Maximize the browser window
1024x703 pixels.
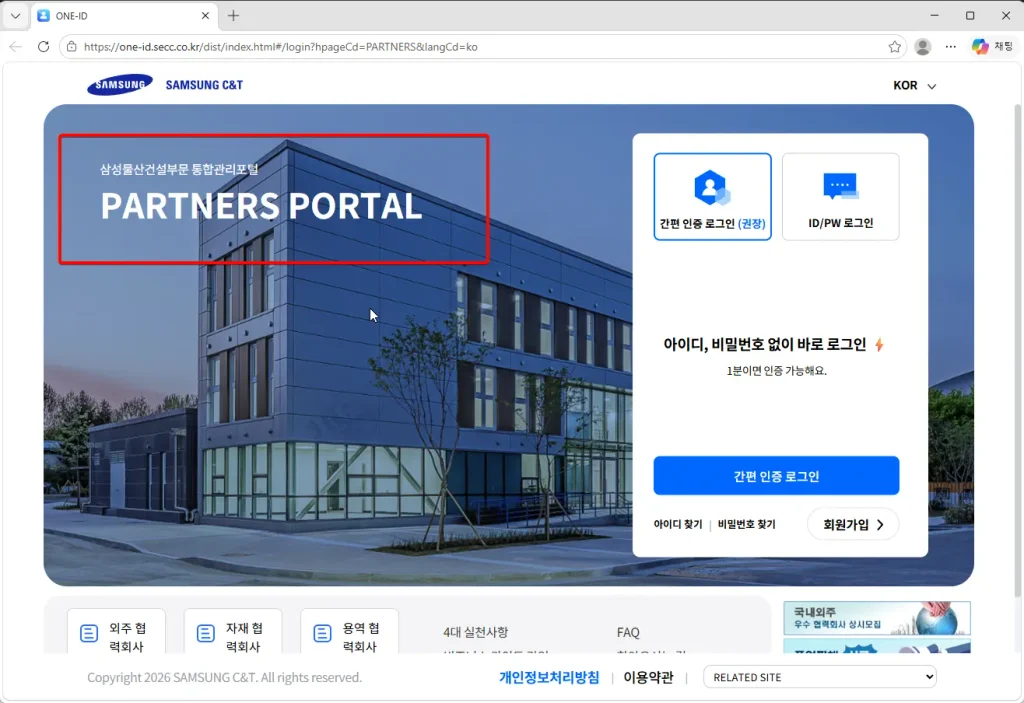(970, 16)
